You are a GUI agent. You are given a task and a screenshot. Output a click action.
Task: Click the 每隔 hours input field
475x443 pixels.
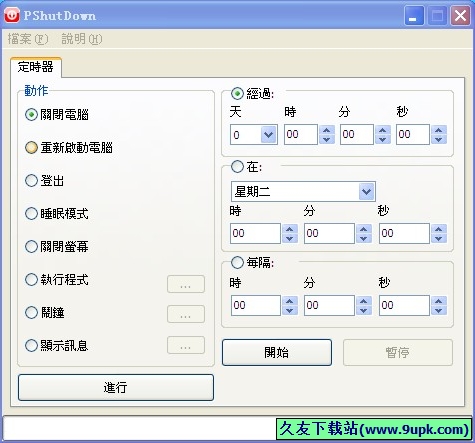pyautogui.click(x=256, y=305)
